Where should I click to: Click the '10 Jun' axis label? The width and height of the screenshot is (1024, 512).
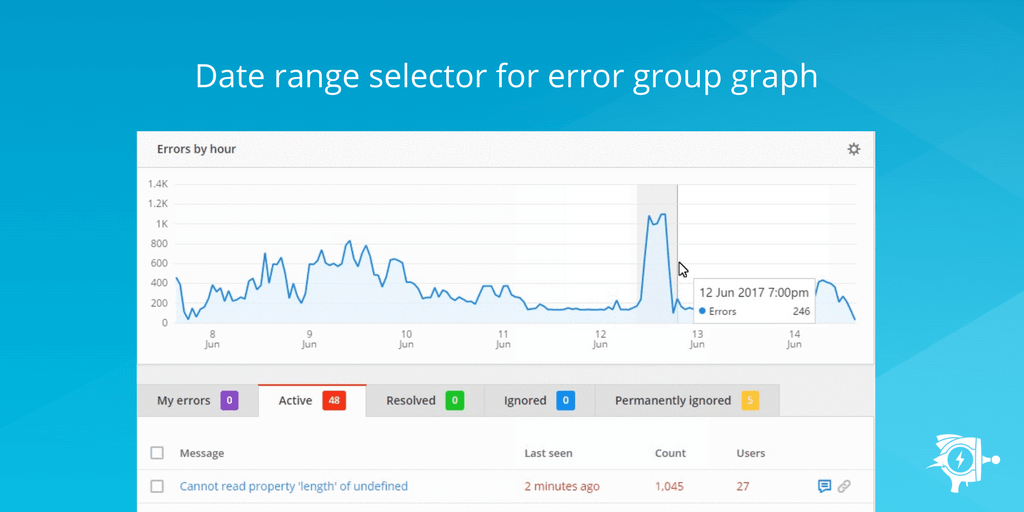(x=406, y=338)
